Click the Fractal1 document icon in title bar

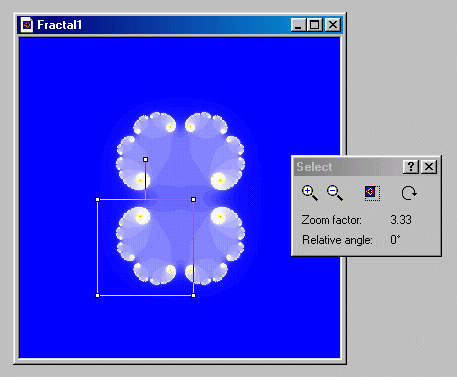click(27, 25)
